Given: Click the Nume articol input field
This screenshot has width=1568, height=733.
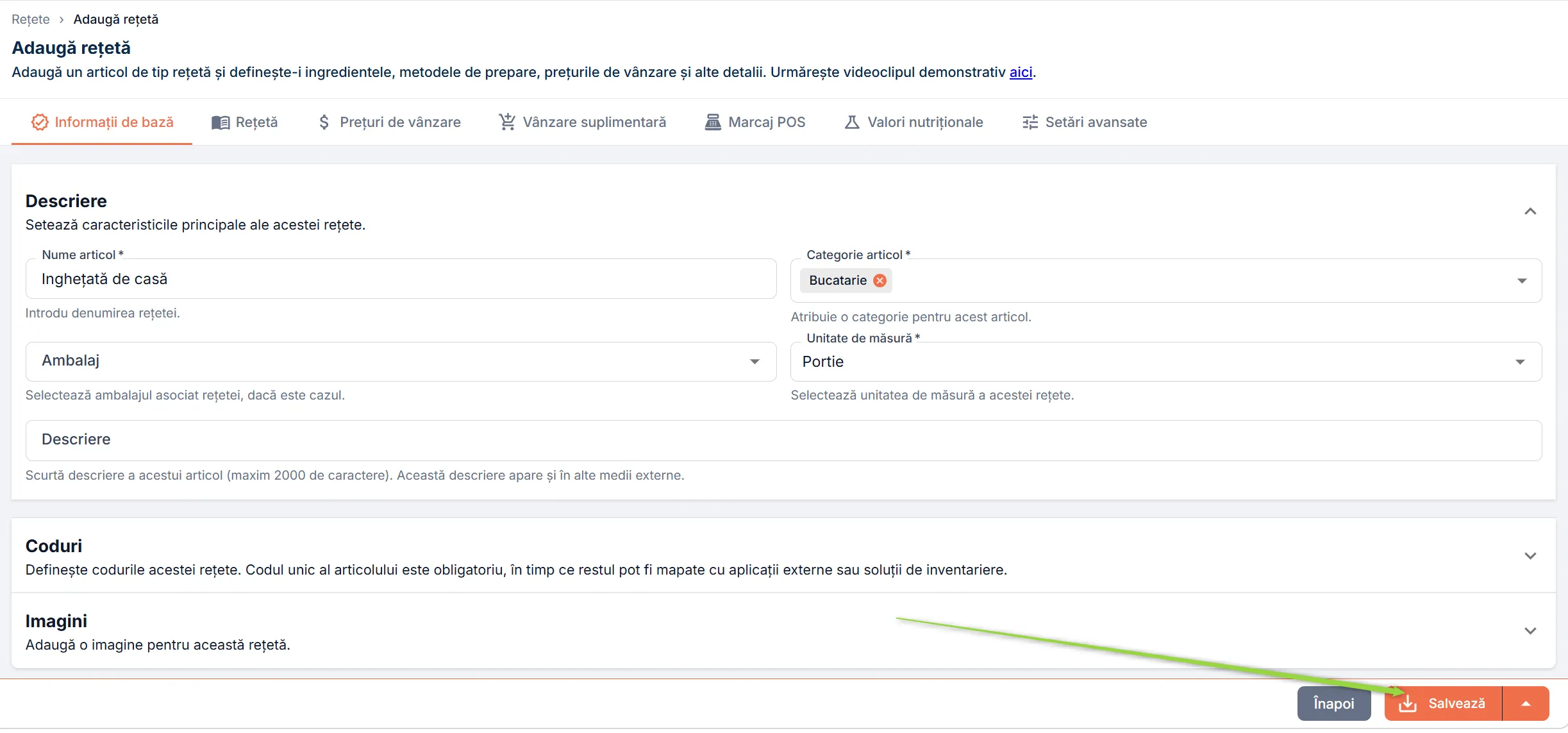Looking at the screenshot, I should point(401,279).
